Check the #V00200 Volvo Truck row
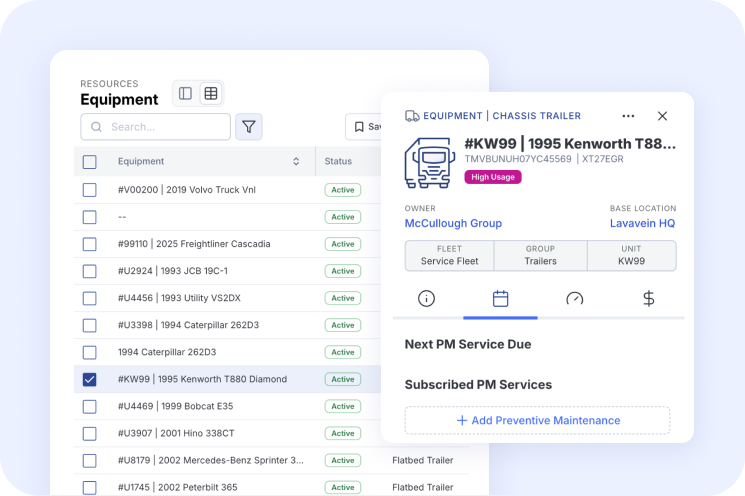 pyautogui.click(x=90, y=190)
